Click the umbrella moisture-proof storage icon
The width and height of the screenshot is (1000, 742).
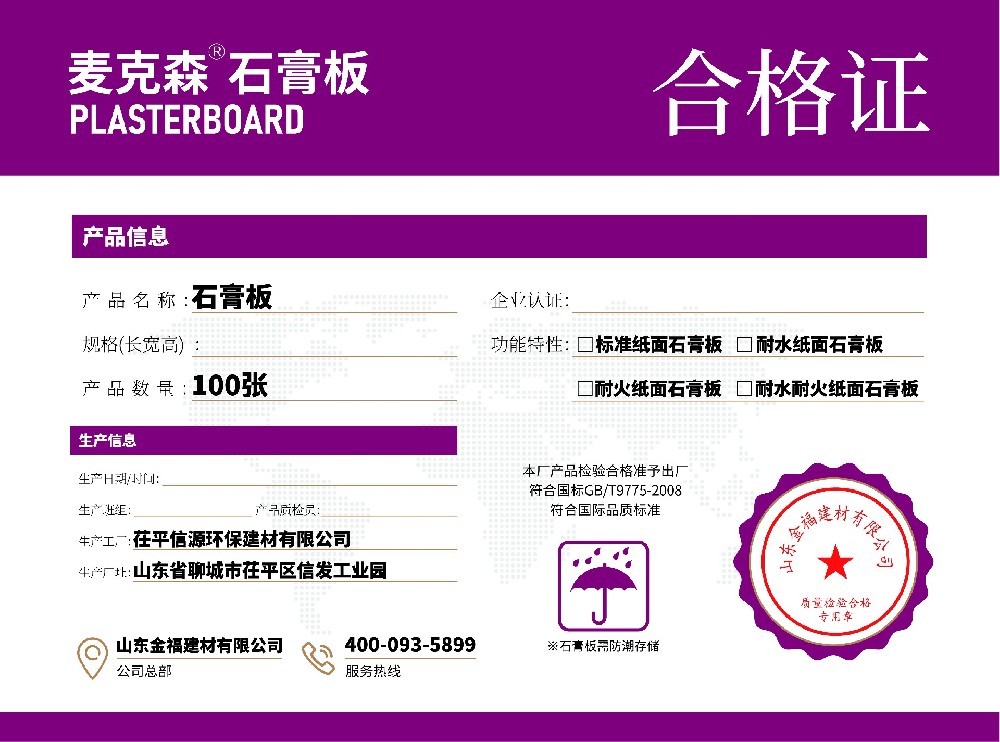pyautogui.click(x=603, y=586)
